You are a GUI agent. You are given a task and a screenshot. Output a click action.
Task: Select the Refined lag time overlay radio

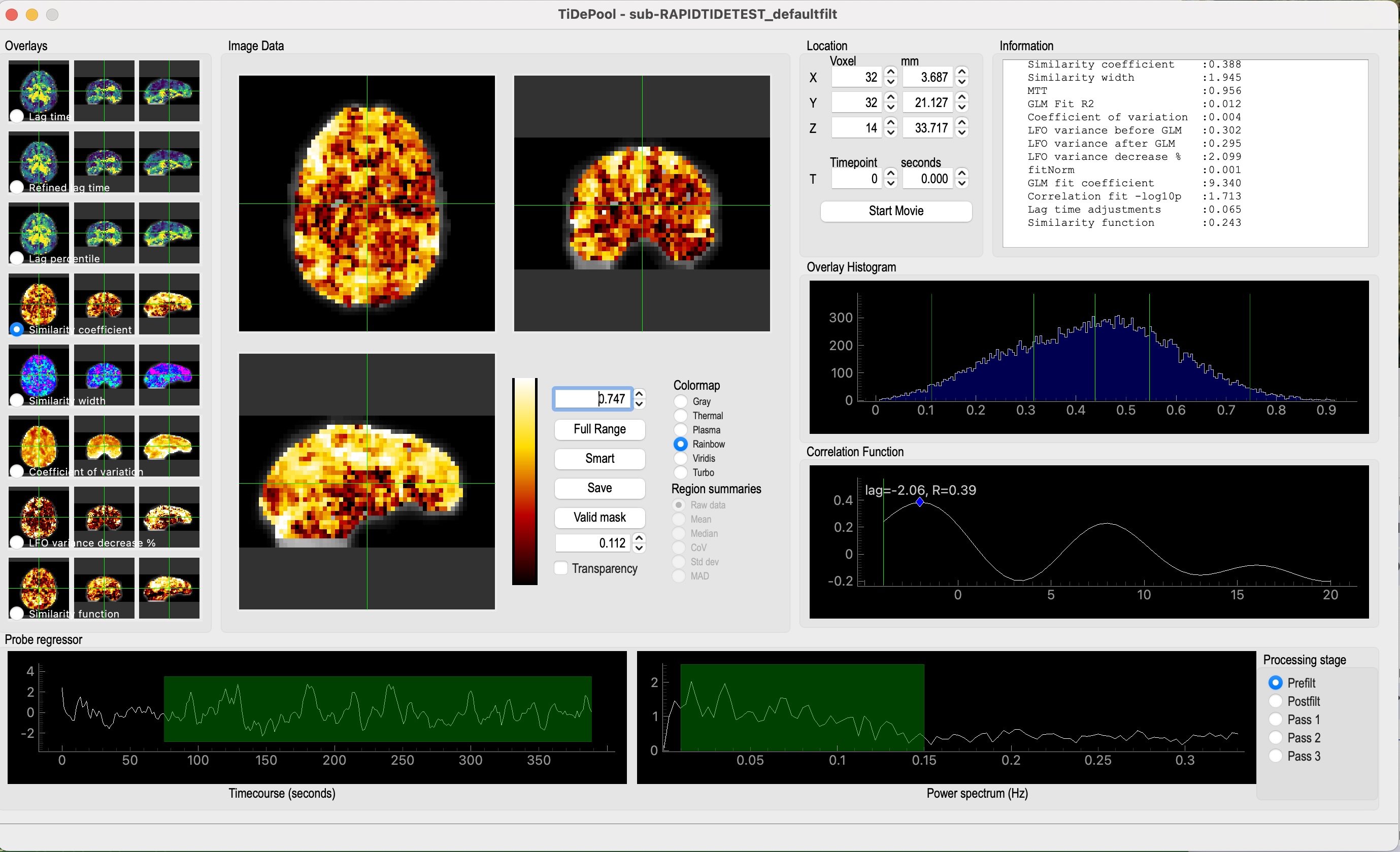17,187
